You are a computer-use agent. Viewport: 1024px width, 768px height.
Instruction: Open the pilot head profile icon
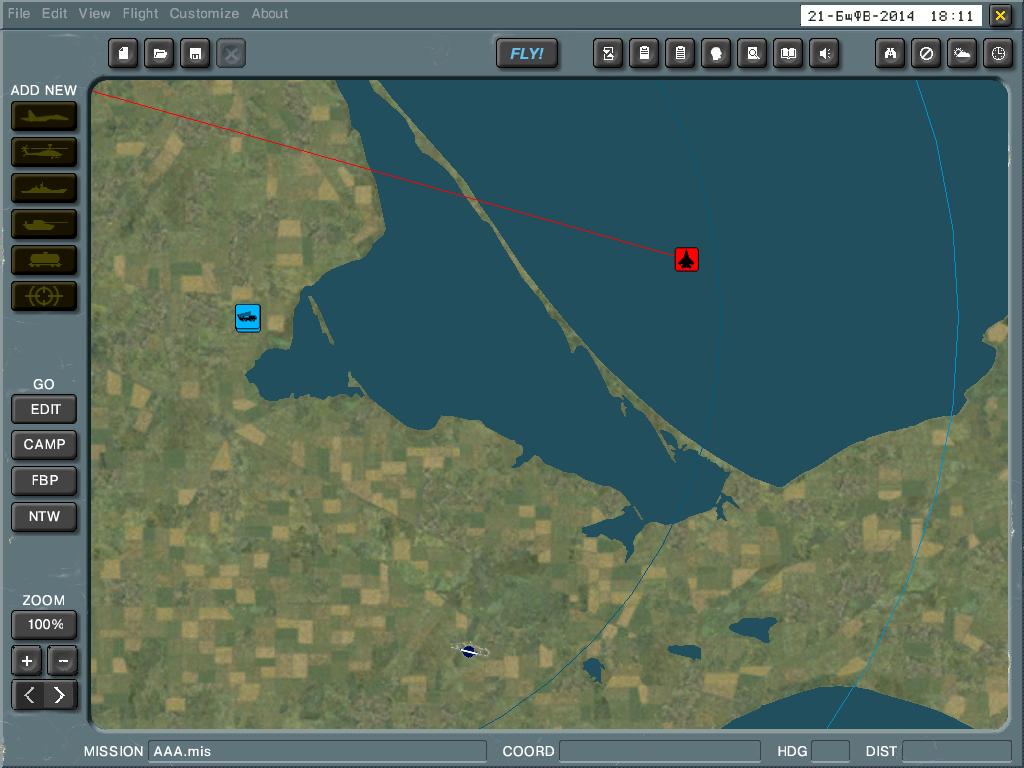click(x=716, y=54)
